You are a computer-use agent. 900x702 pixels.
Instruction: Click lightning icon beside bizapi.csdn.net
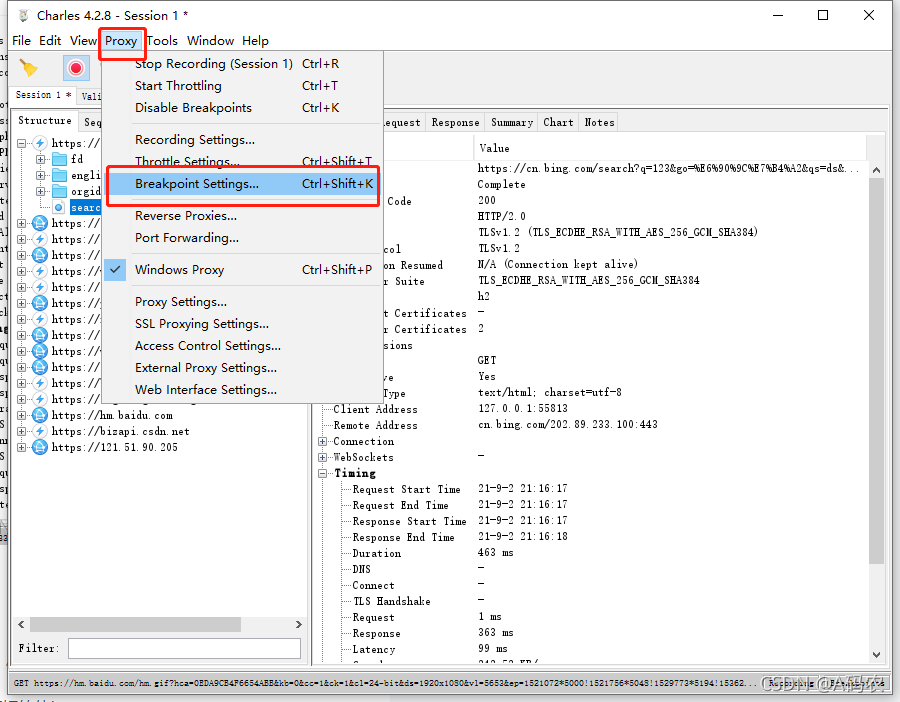coord(40,431)
